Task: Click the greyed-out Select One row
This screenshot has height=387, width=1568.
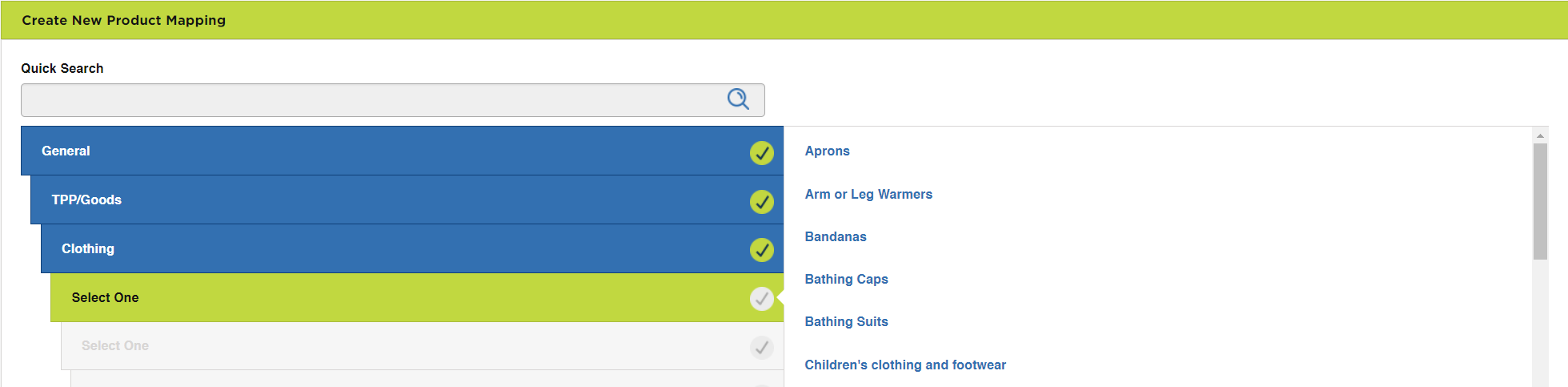Action: point(422,346)
